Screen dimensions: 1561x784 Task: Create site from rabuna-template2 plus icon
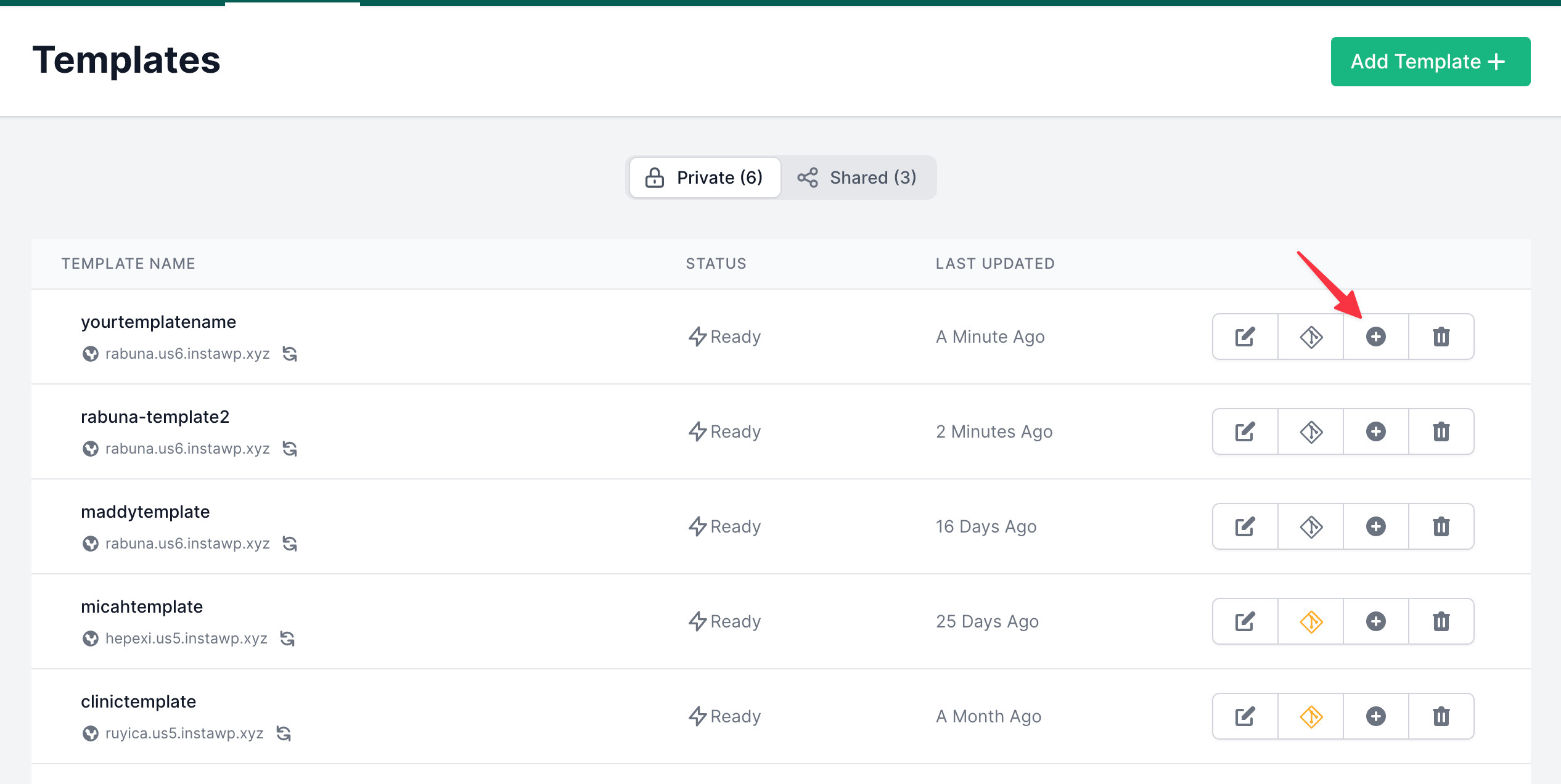1376,431
